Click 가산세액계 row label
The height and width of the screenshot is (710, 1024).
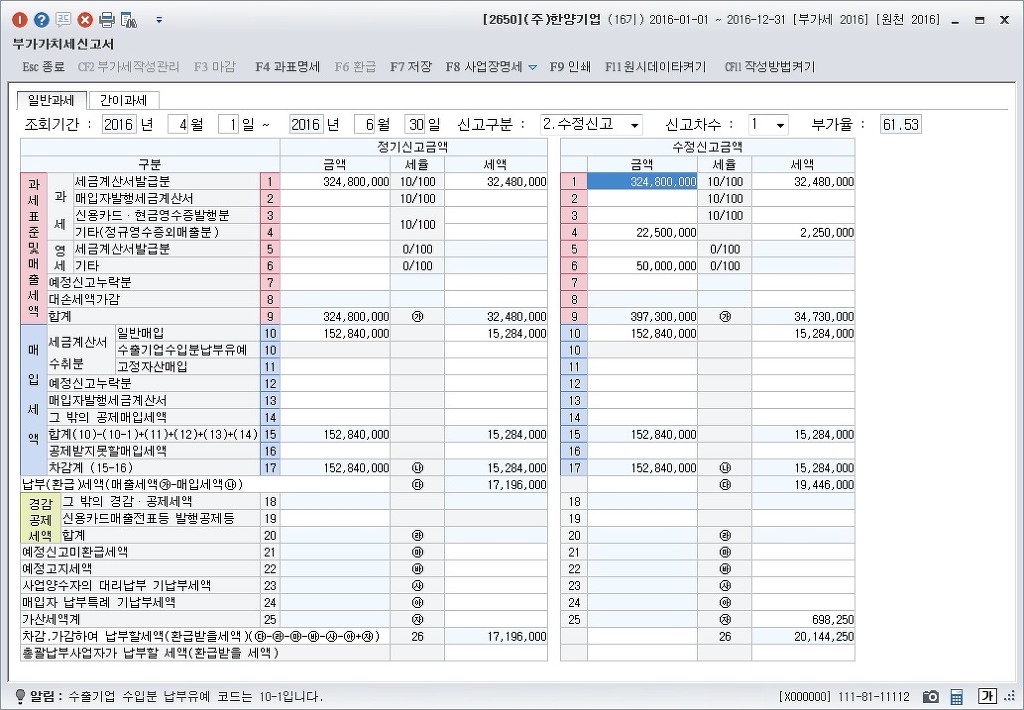(52, 619)
